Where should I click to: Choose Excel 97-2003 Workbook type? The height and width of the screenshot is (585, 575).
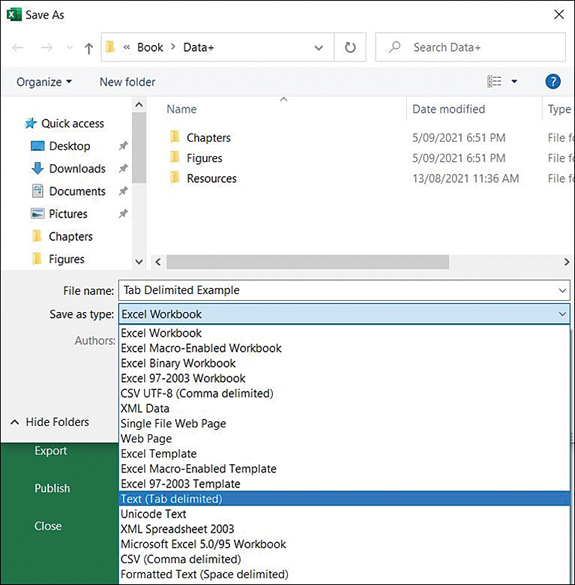(344, 378)
